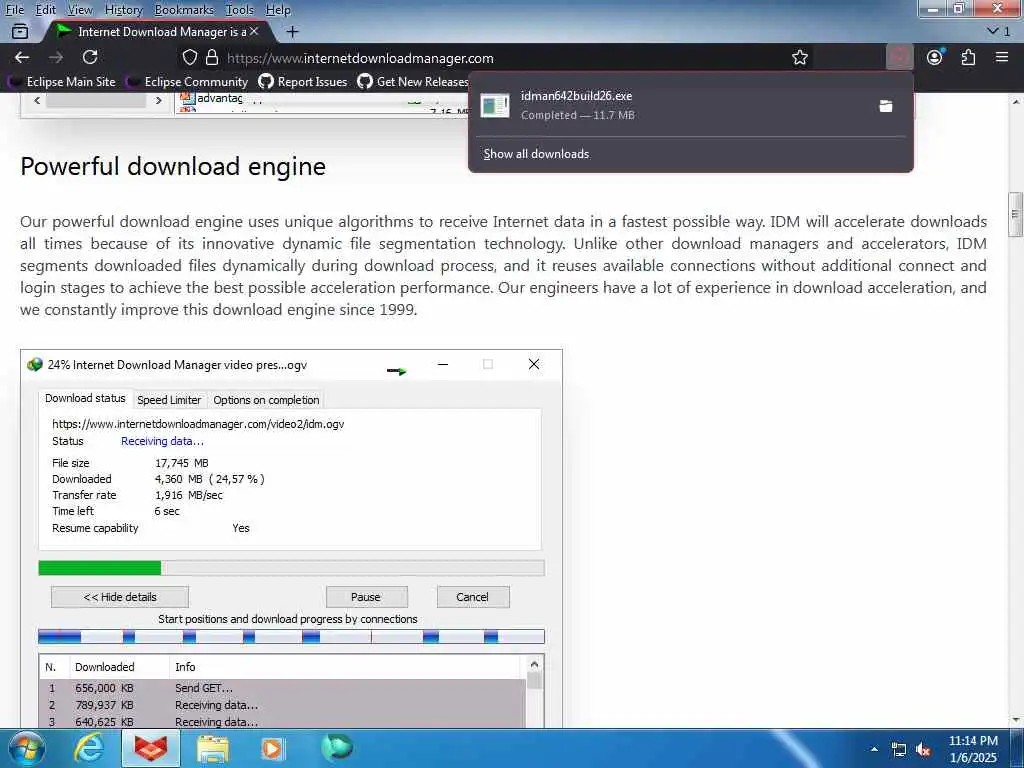Click the tracking protection shield icon
Viewport: 1024px width, 768px height.
click(x=189, y=57)
